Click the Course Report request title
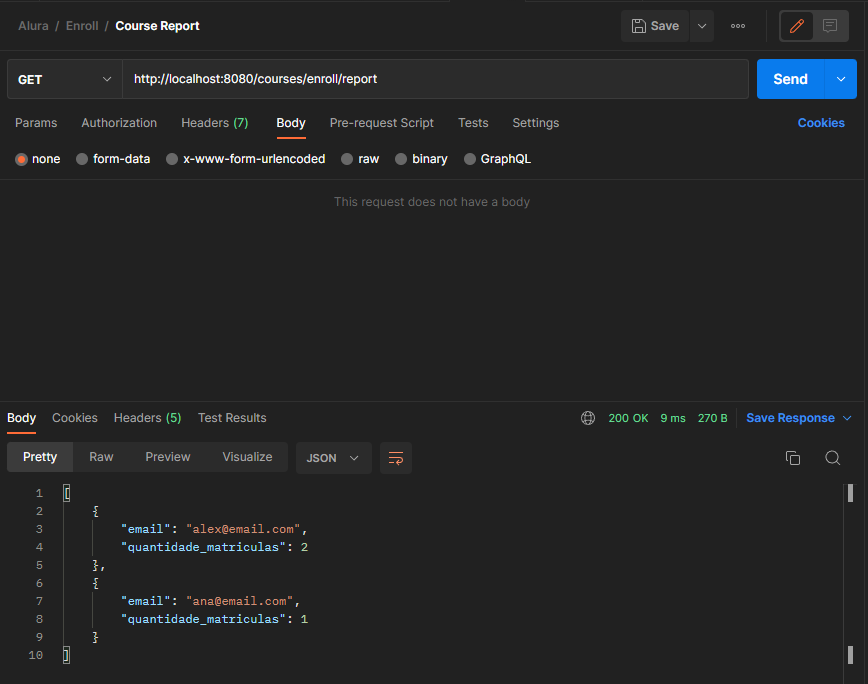868x684 pixels. [x=157, y=26]
